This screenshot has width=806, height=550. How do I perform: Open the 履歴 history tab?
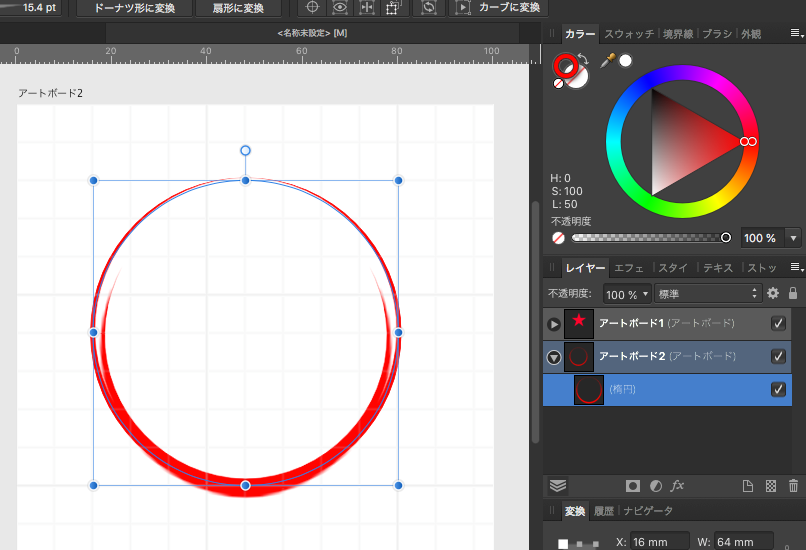[x=604, y=511]
